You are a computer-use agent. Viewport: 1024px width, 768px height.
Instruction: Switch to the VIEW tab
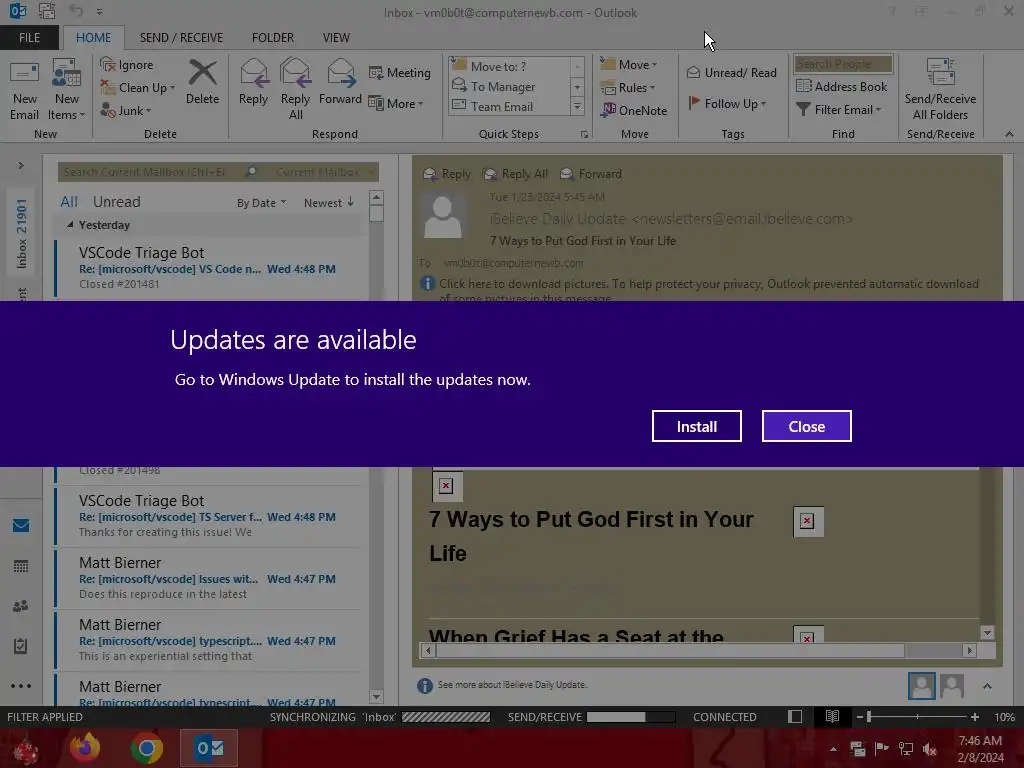click(x=336, y=38)
